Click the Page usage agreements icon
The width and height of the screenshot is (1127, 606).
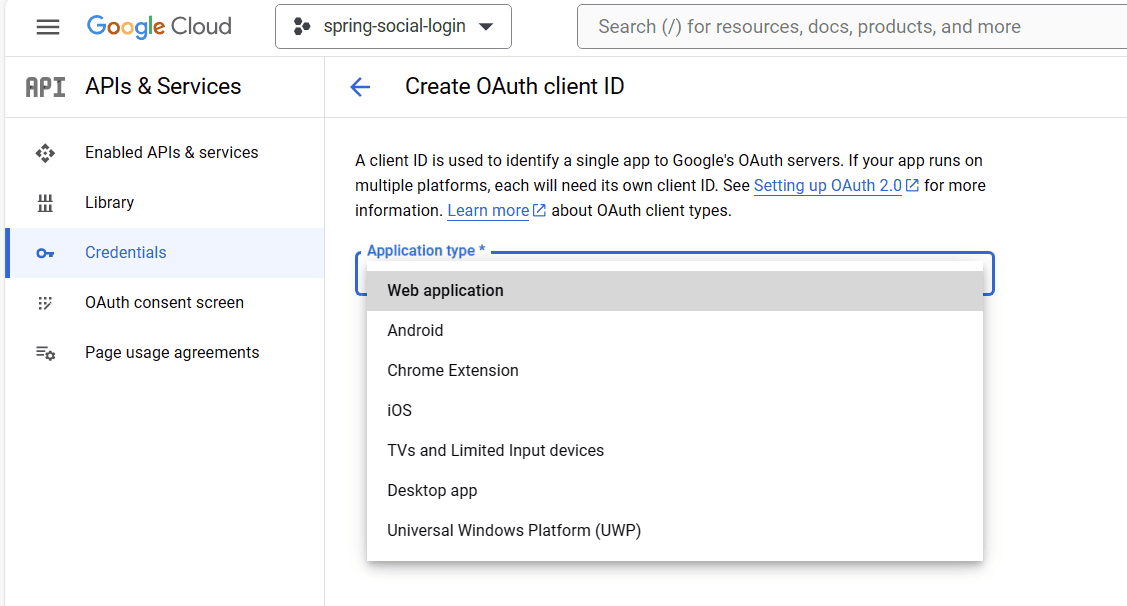click(x=45, y=353)
